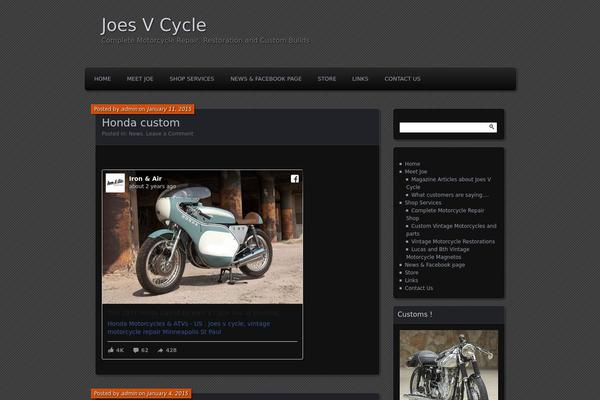Open Complete Motorcycle Repair Shop link
Image resolution: width=600 pixels, height=400 pixels.
pos(445,214)
